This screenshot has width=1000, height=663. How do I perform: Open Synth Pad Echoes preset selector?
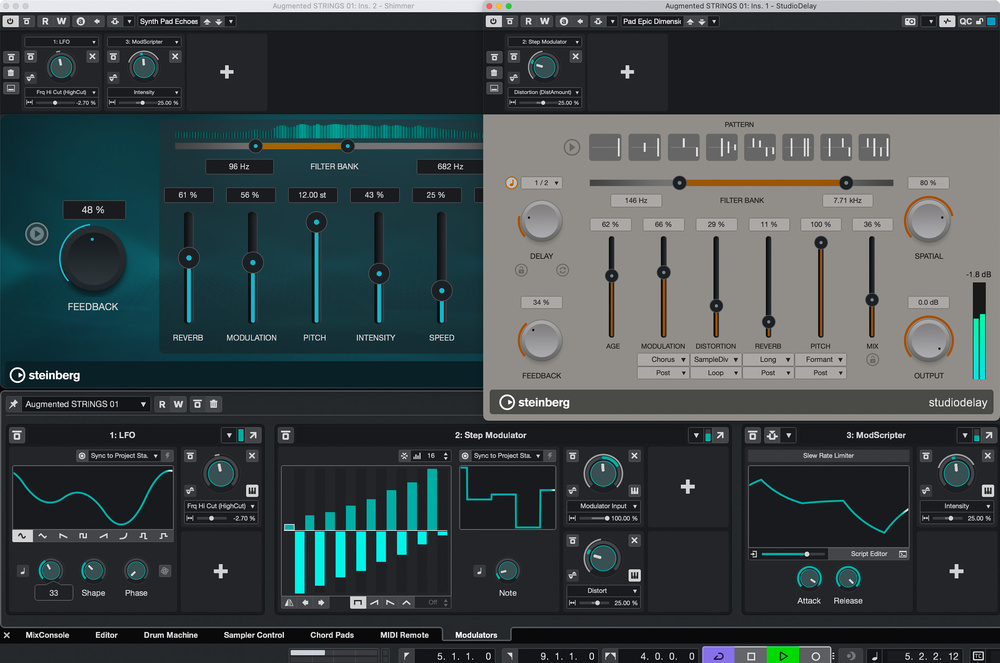point(168,22)
